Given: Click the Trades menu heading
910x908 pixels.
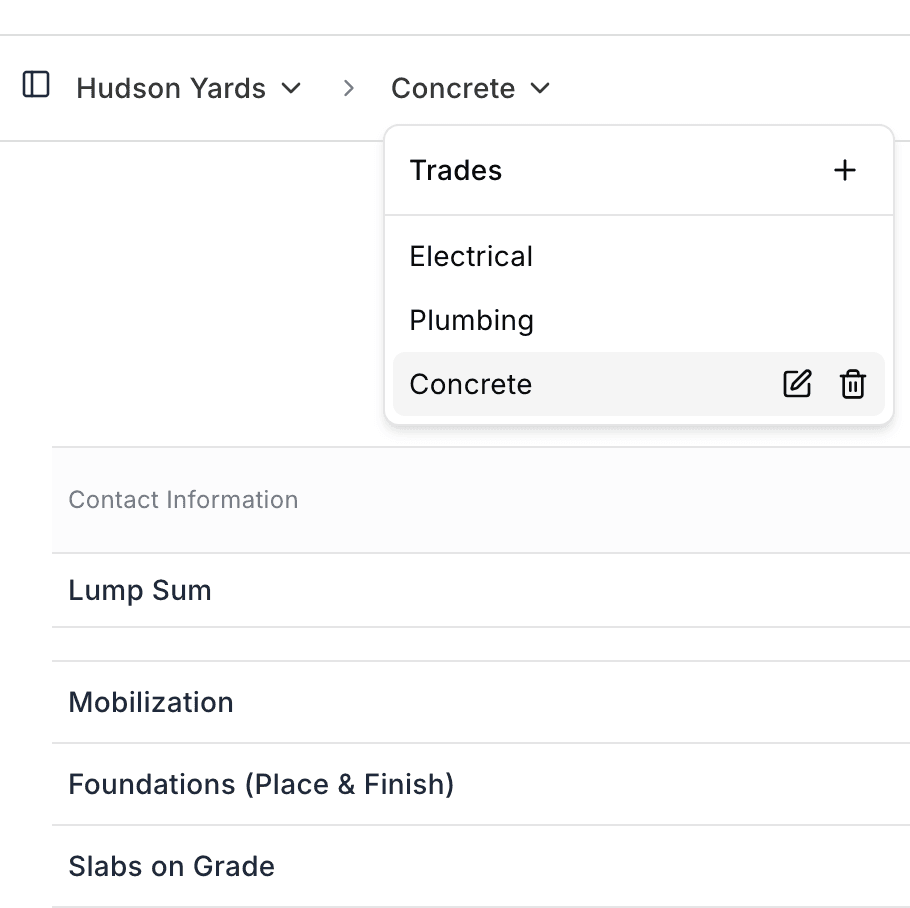Looking at the screenshot, I should 456,170.
